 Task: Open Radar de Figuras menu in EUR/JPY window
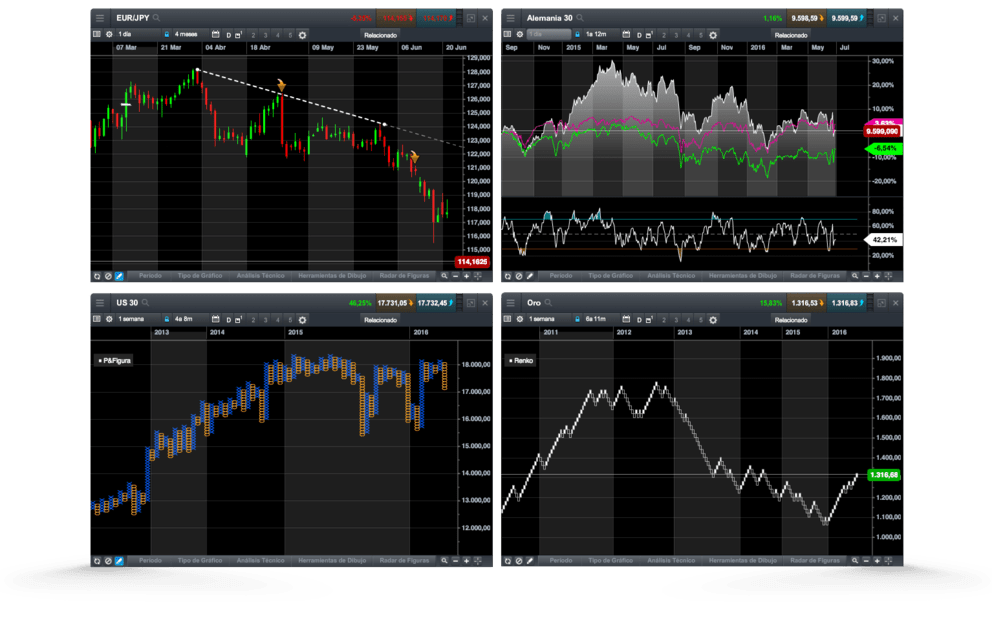(x=404, y=277)
